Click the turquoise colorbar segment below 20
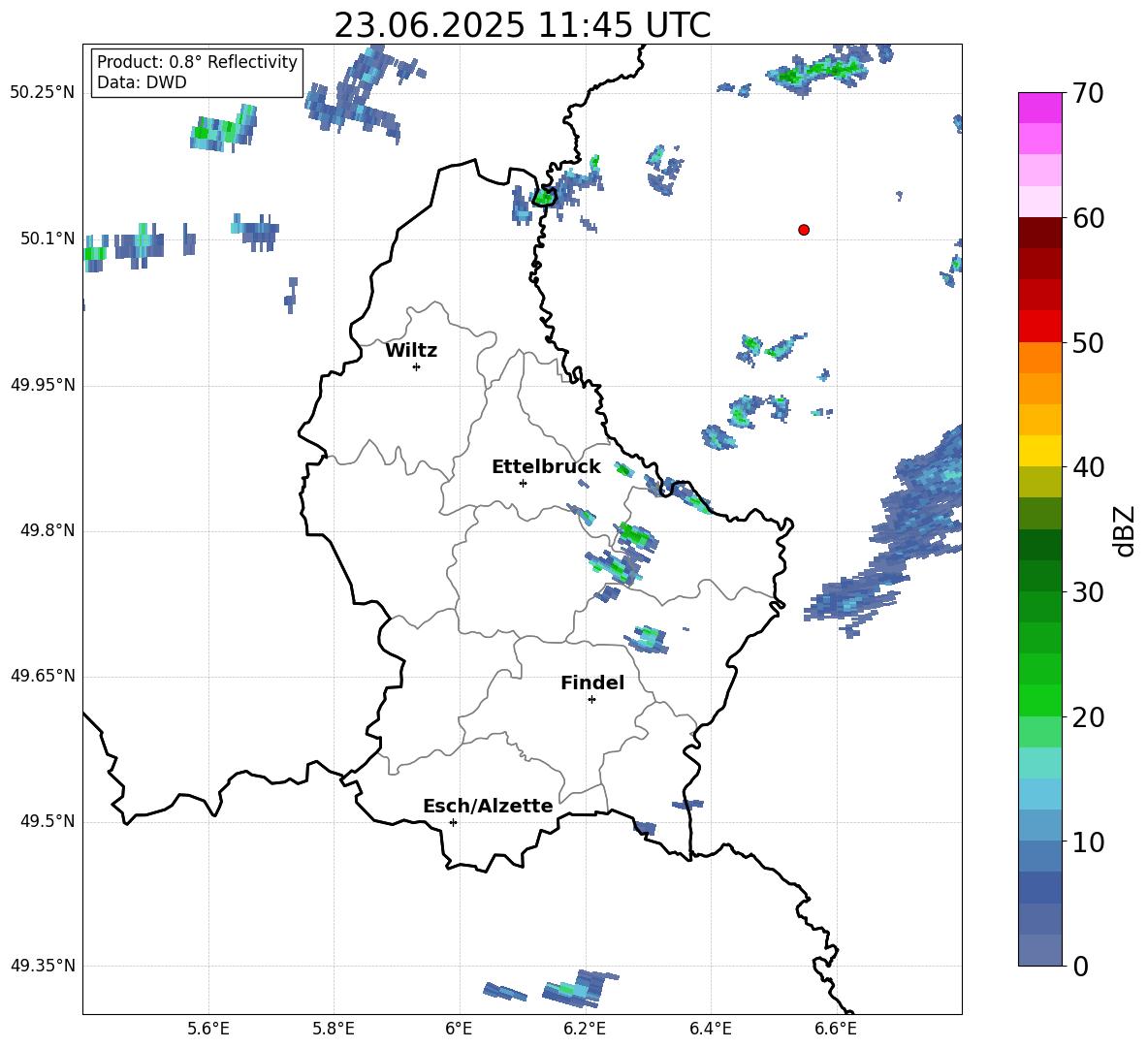Screen dimensions: 1148x1048 tap(1039, 763)
